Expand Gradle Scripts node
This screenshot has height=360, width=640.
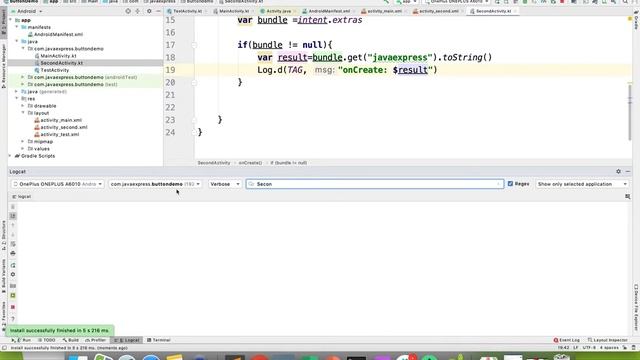tap(11, 156)
